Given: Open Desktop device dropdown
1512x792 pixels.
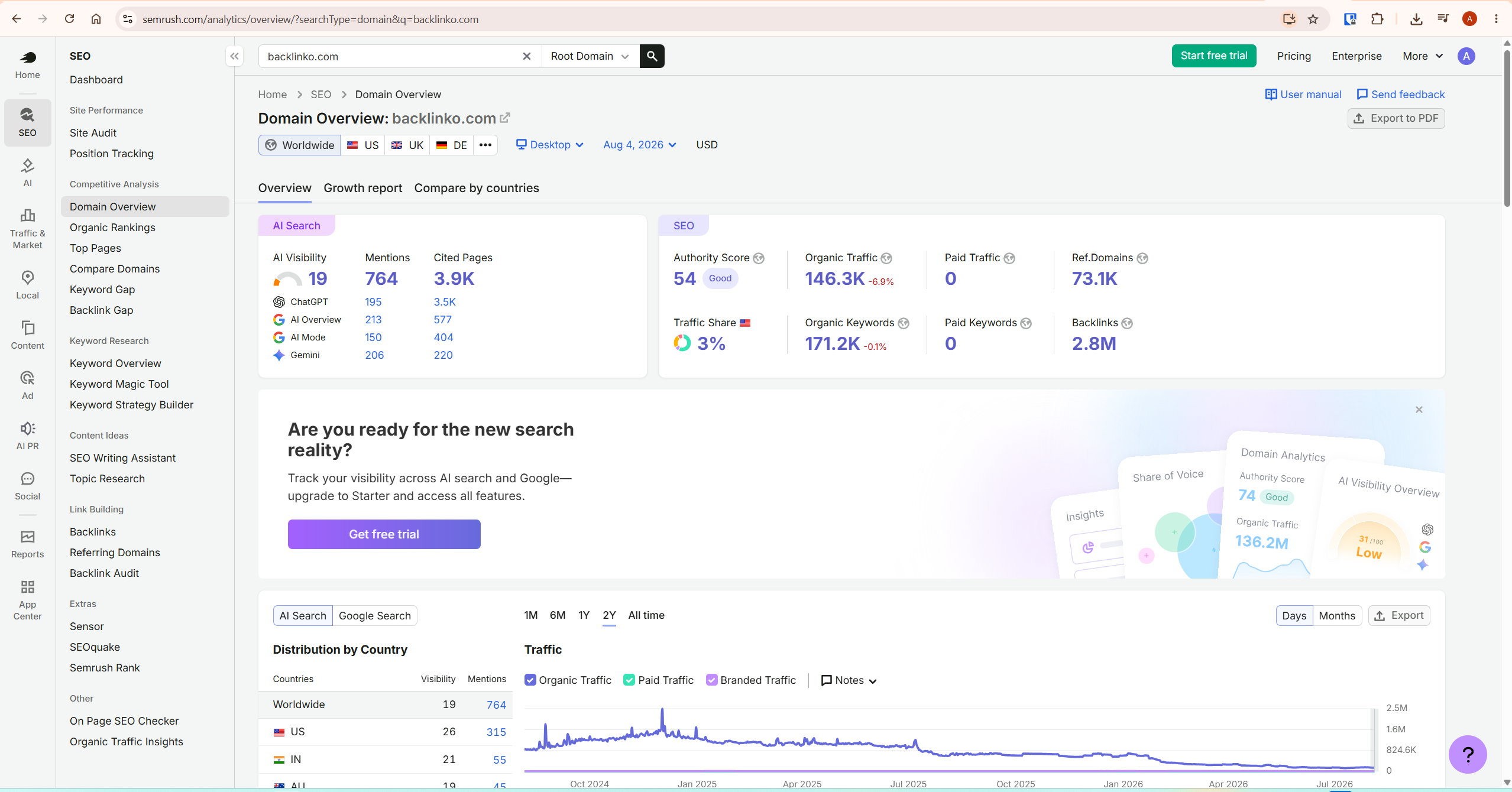Looking at the screenshot, I should [550, 145].
